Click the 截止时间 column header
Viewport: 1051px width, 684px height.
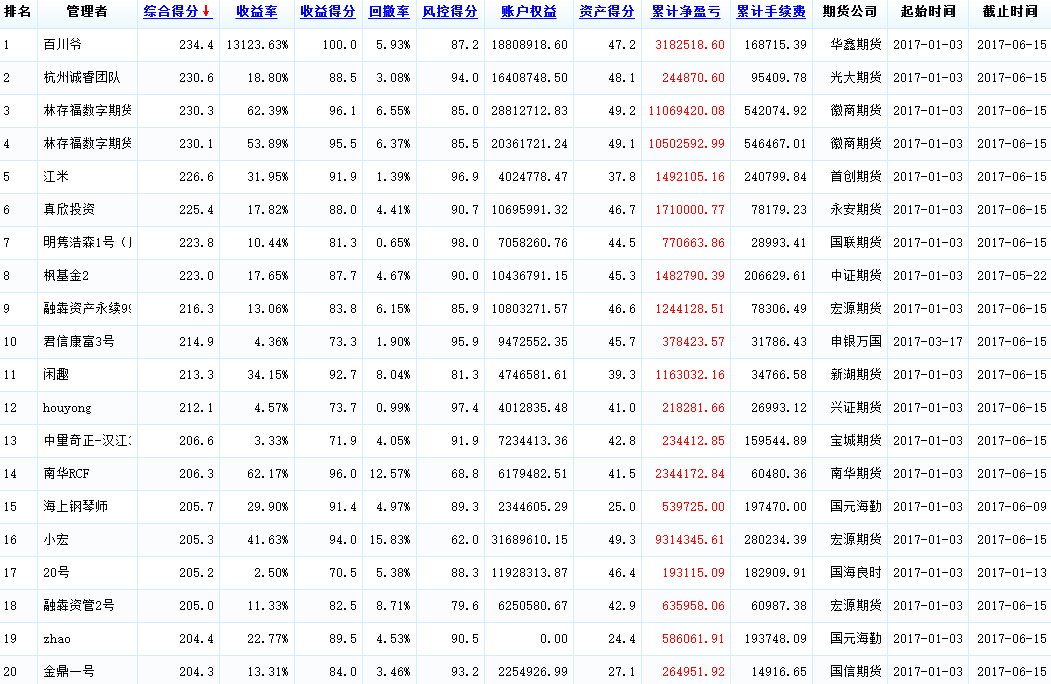click(x=1010, y=11)
